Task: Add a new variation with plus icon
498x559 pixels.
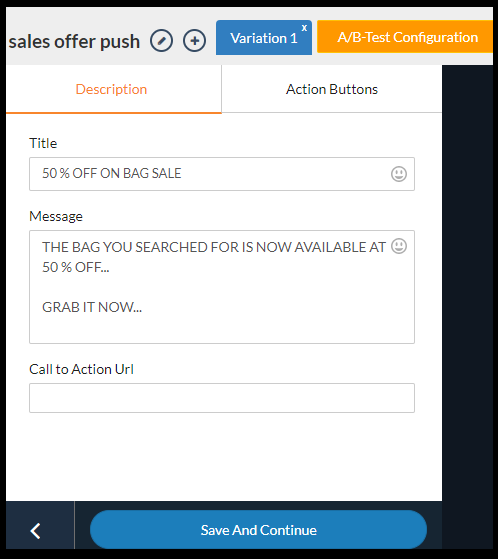Action: pyautogui.click(x=194, y=41)
